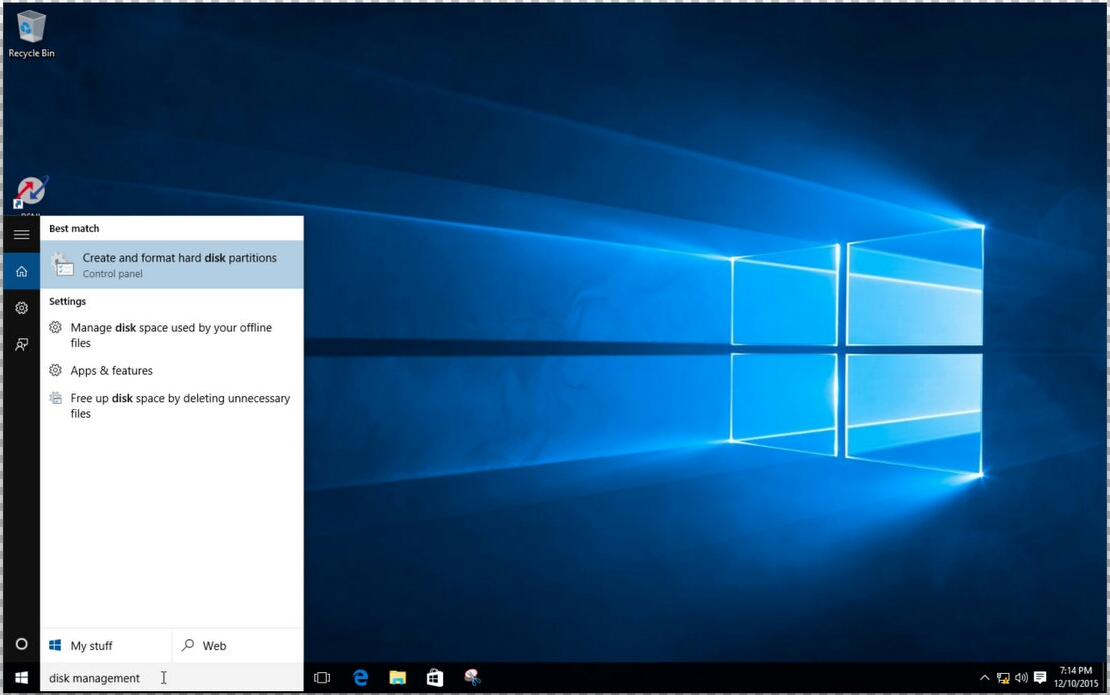Click the Cortana circle icon in sidebar
Screen dimensions: 1110x695
click(x=22, y=644)
